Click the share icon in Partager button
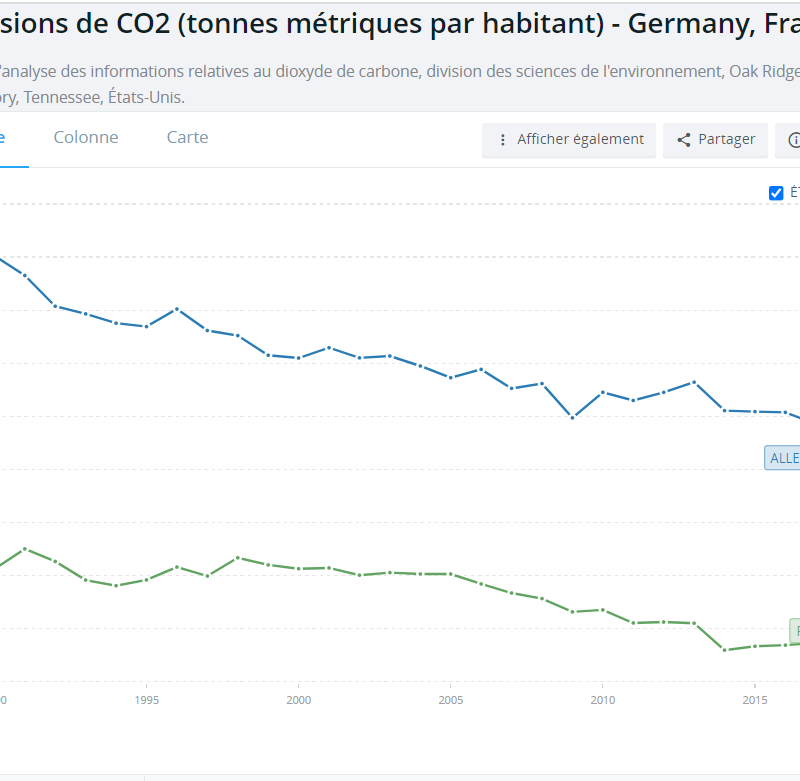Image resolution: width=800 pixels, height=781 pixels. [x=684, y=140]
